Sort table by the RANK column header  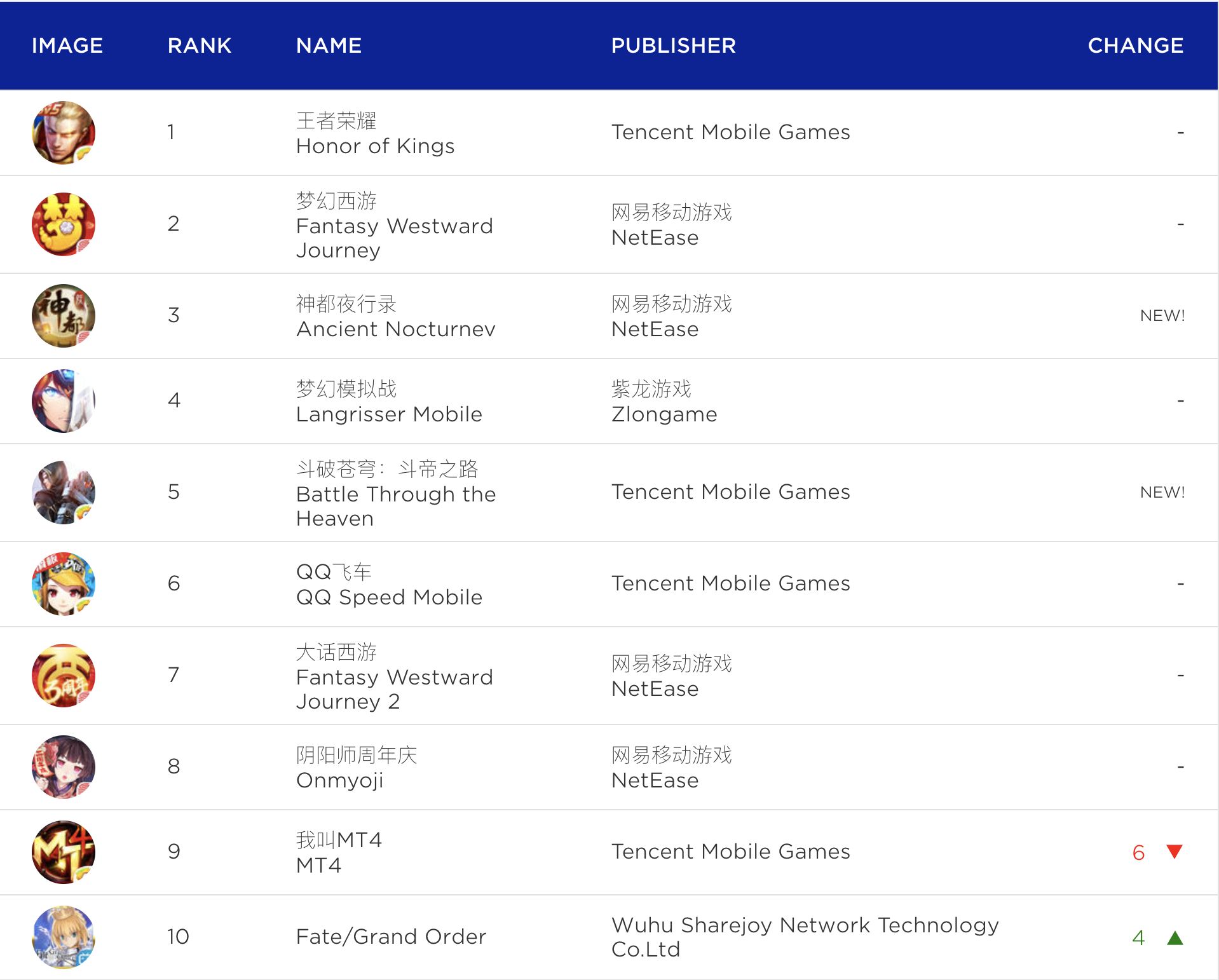click(199, 46)
